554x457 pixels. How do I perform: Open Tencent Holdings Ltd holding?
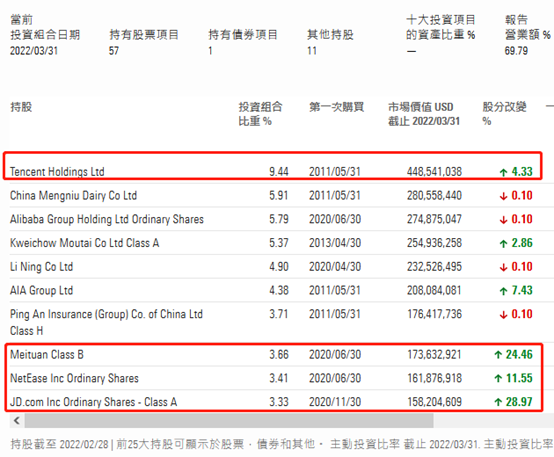tap(57, 172)
